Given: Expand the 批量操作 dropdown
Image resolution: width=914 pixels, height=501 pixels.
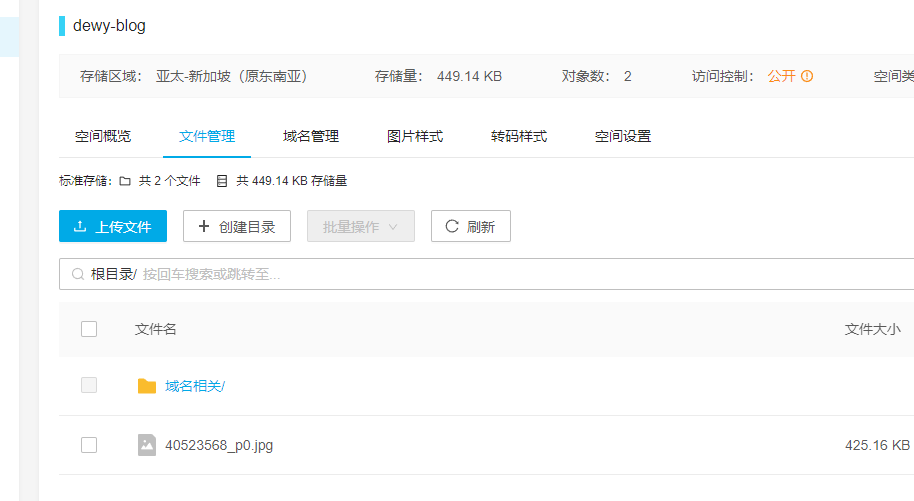Looking at the screenshot, I should click(x=361, y=226).
